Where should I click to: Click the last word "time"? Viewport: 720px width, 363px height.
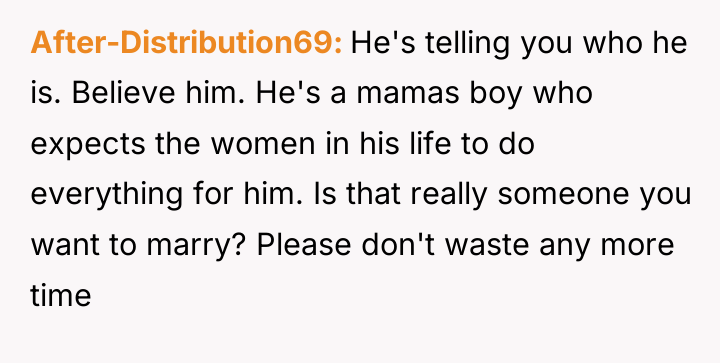pos(61,296)
